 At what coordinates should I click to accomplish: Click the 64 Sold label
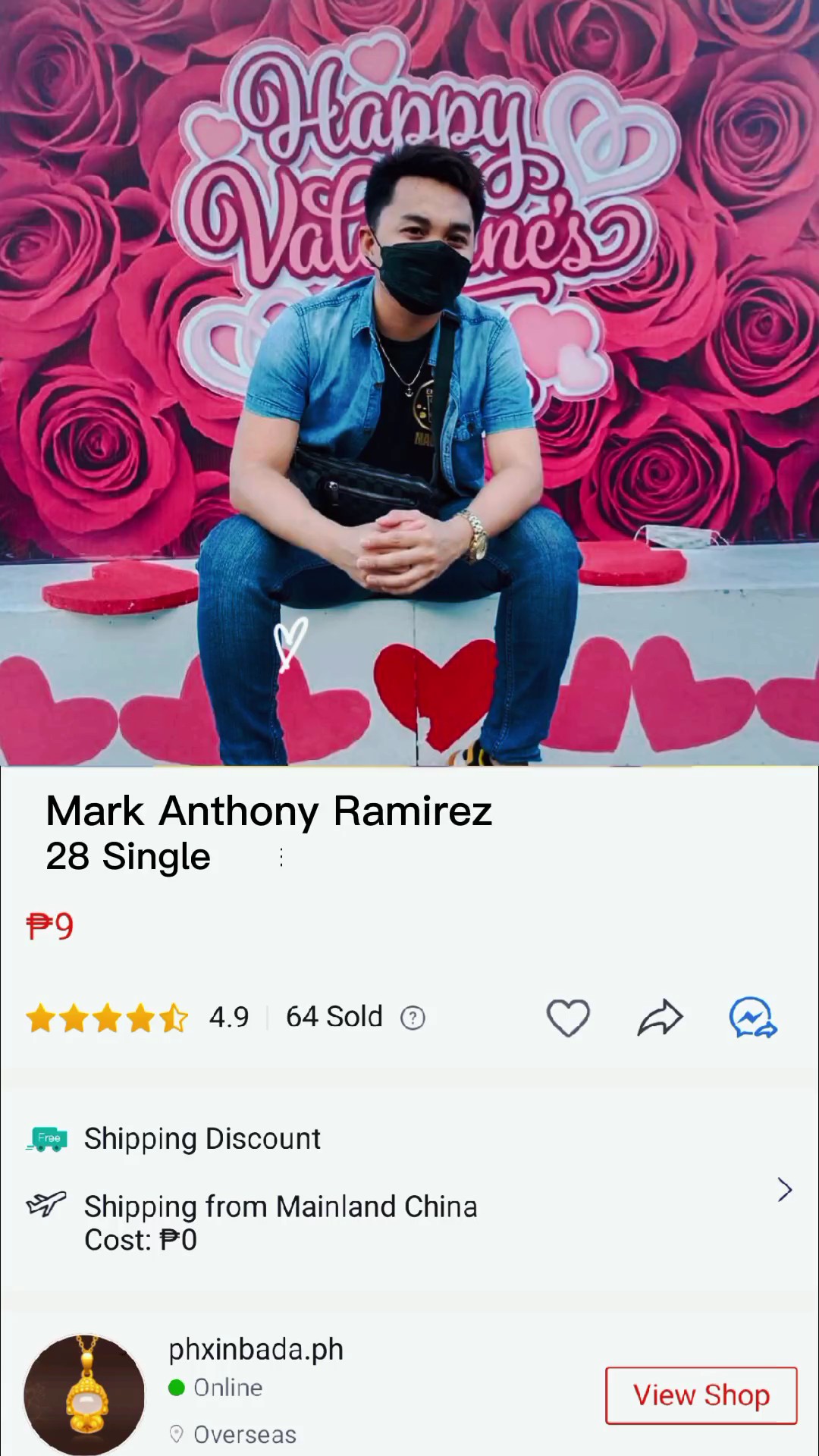pos(334,1017)
